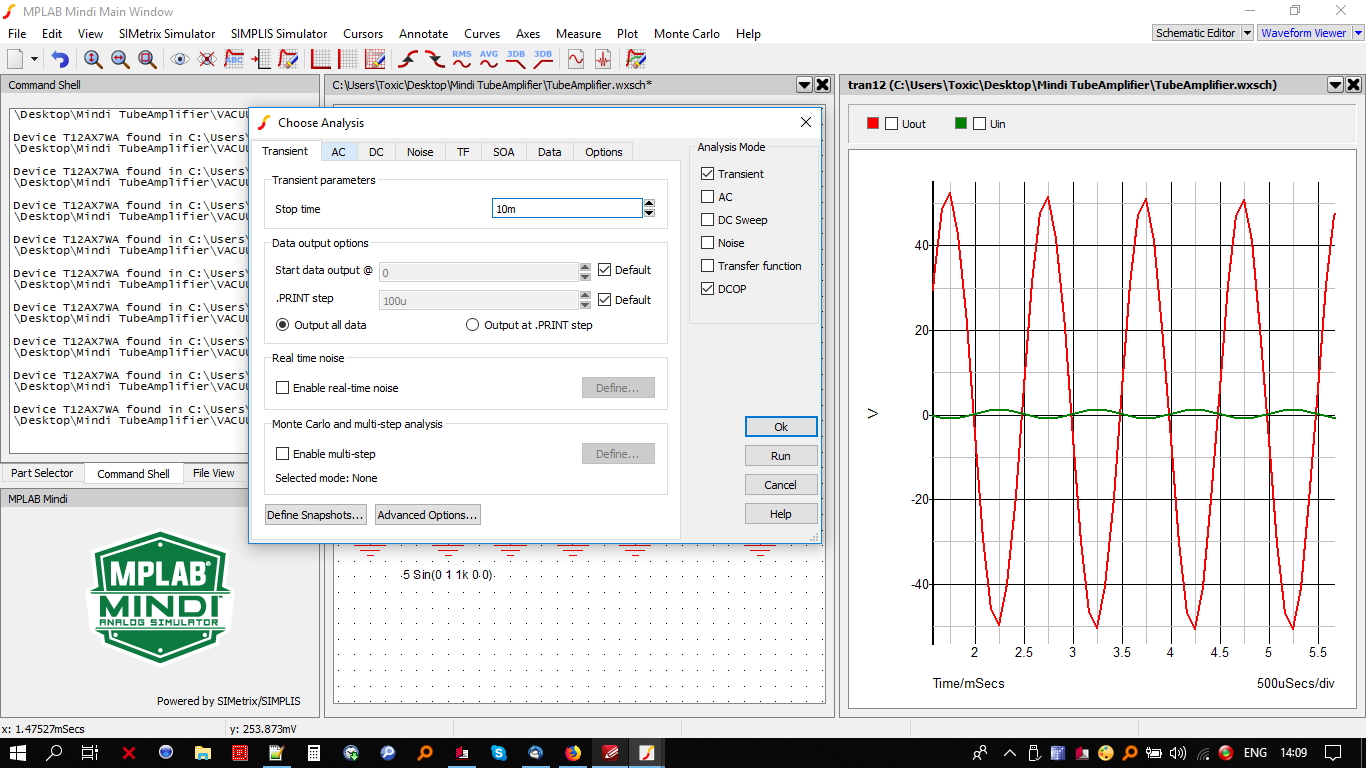Check the Noise analysis mode box
Viewport: 1366px width, 768px height.
[x=708, y=243]
